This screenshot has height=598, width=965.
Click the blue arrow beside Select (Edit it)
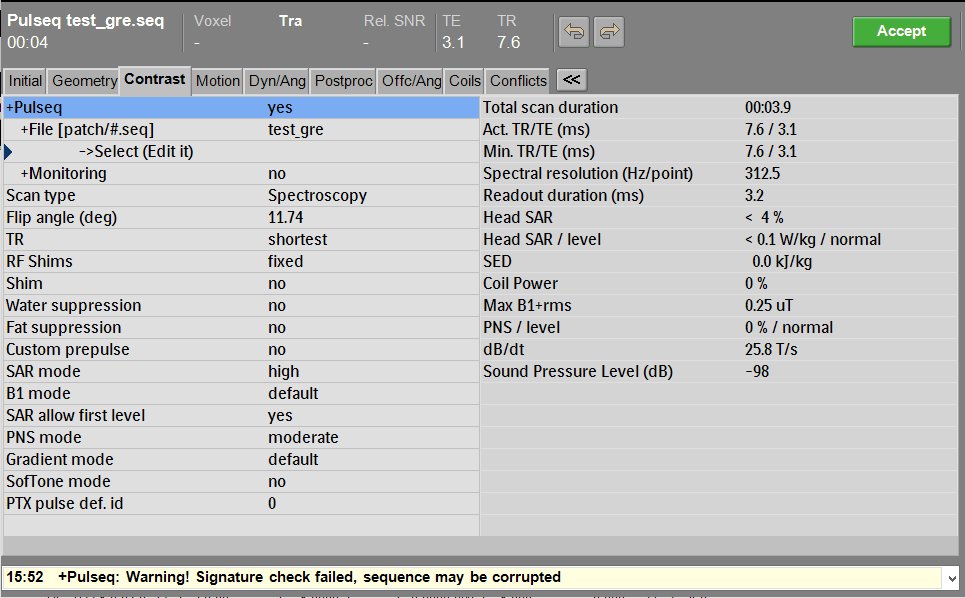(x=8, y=151)
